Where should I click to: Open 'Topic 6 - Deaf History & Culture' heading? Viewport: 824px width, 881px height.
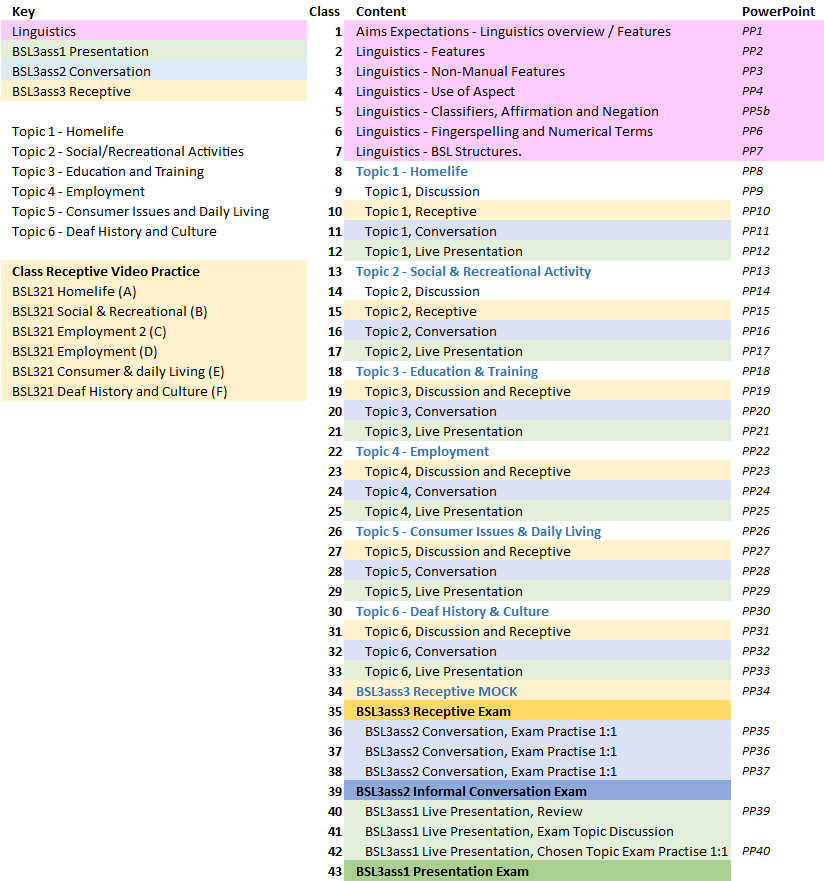(452, 612)
